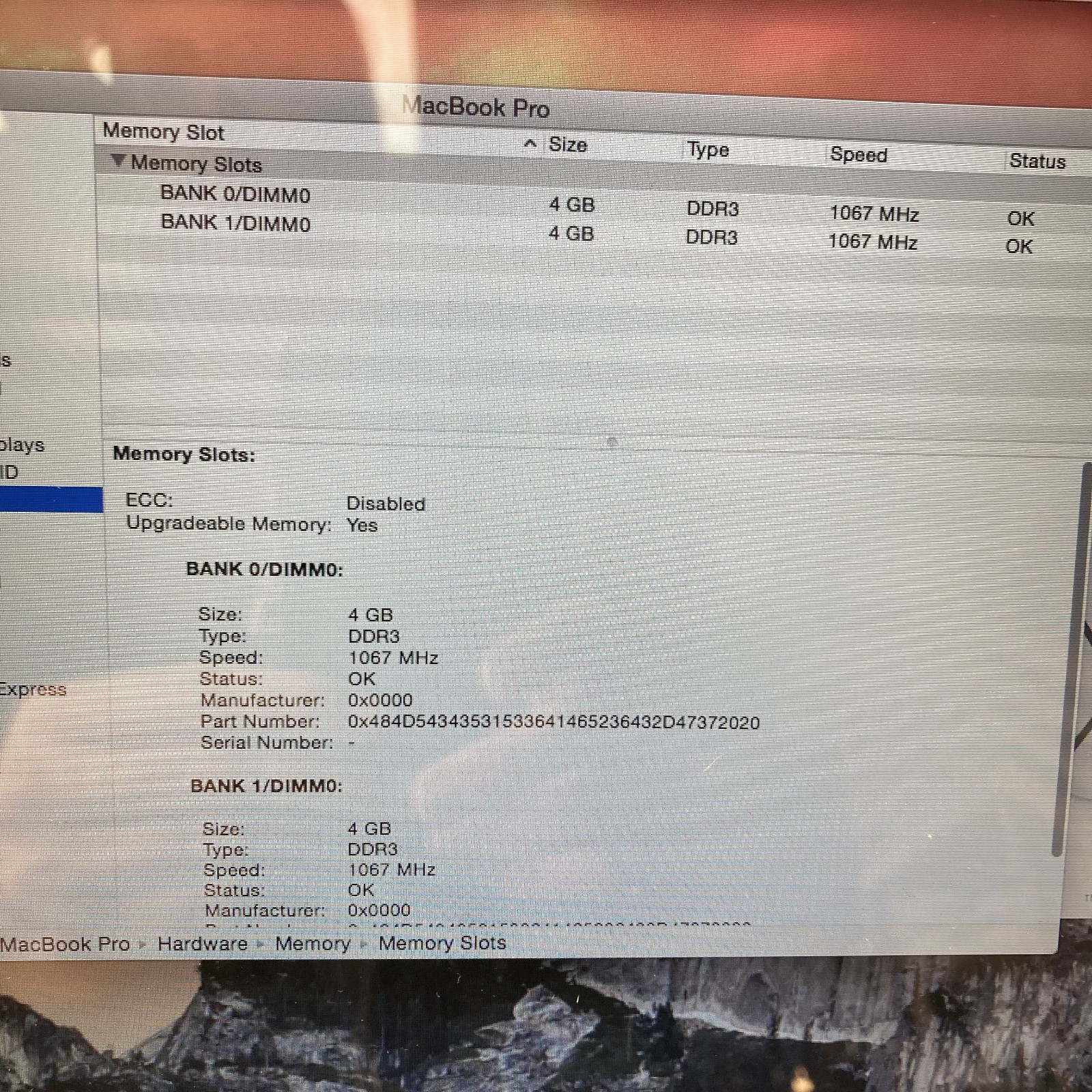Image resolution: width=1092 pixels, height=1092 pixels.
Task: Click the MacBook Pro window title
Action: tap(476, 107)
